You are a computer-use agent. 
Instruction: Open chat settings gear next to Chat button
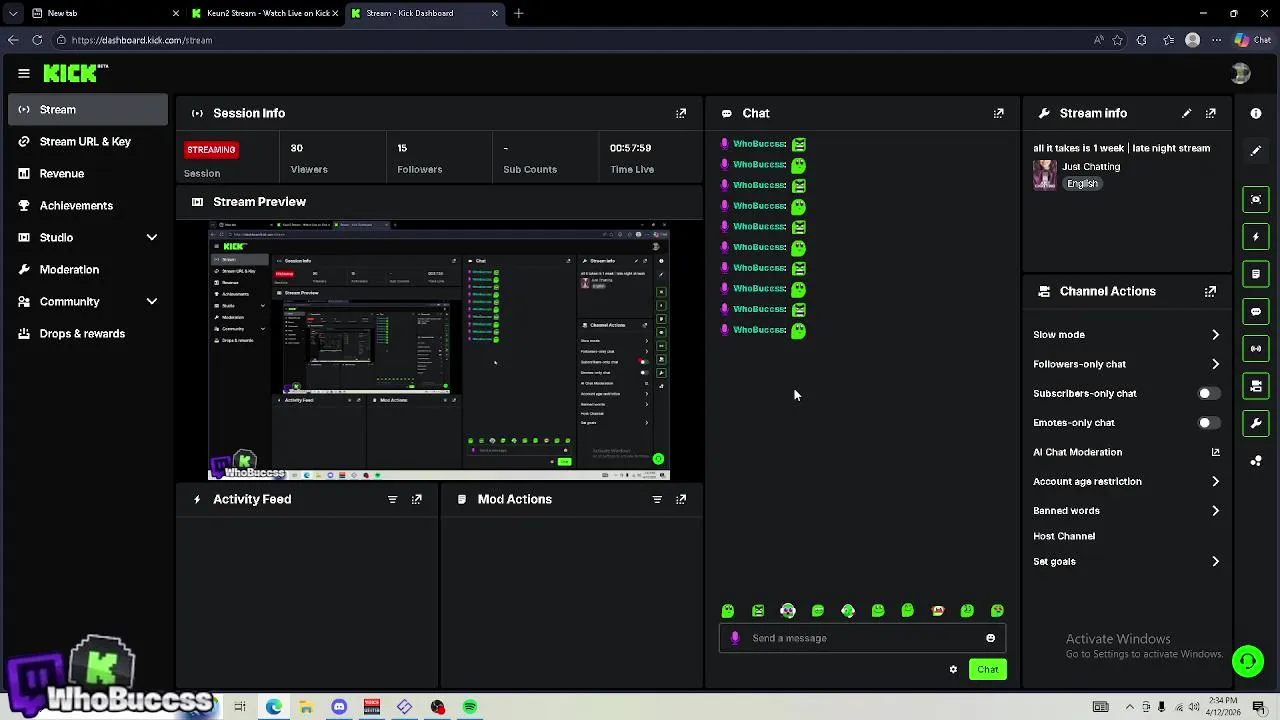tap(953, 669)
